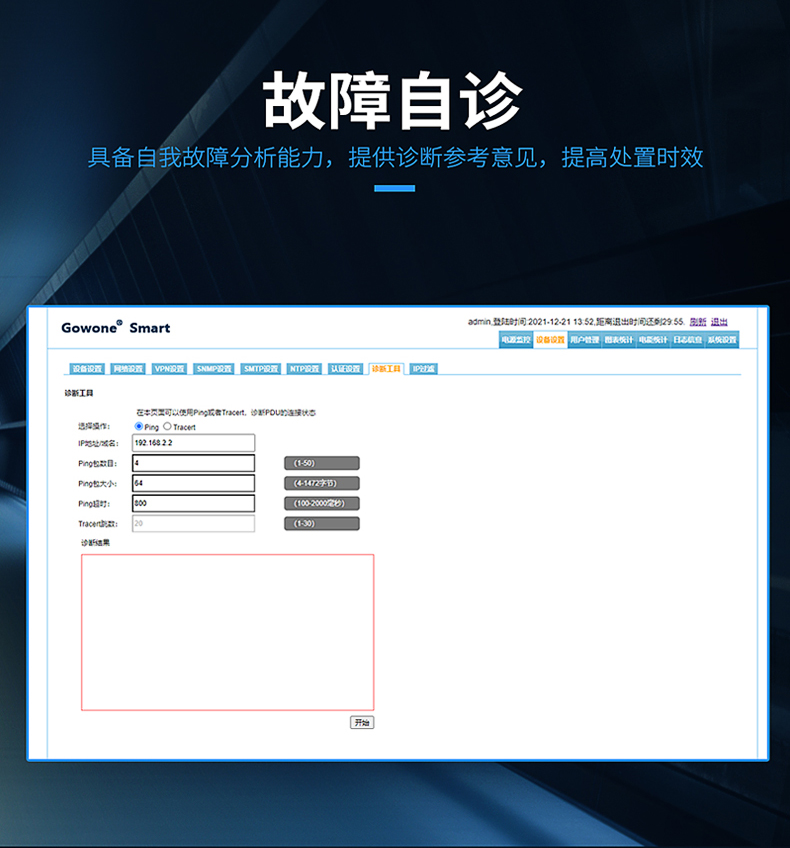This screenshot has width=790, height=848.
Task: Select the Tracert radio button
Action: tap(167, 426)
